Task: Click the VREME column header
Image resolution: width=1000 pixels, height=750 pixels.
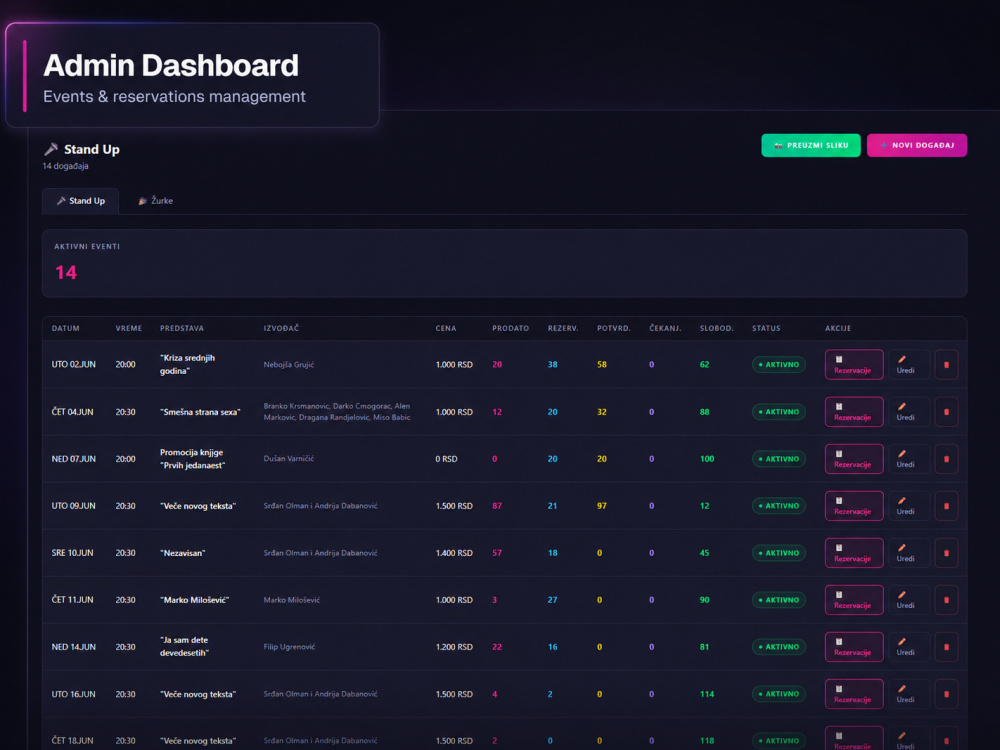Action: click(129, 328)
